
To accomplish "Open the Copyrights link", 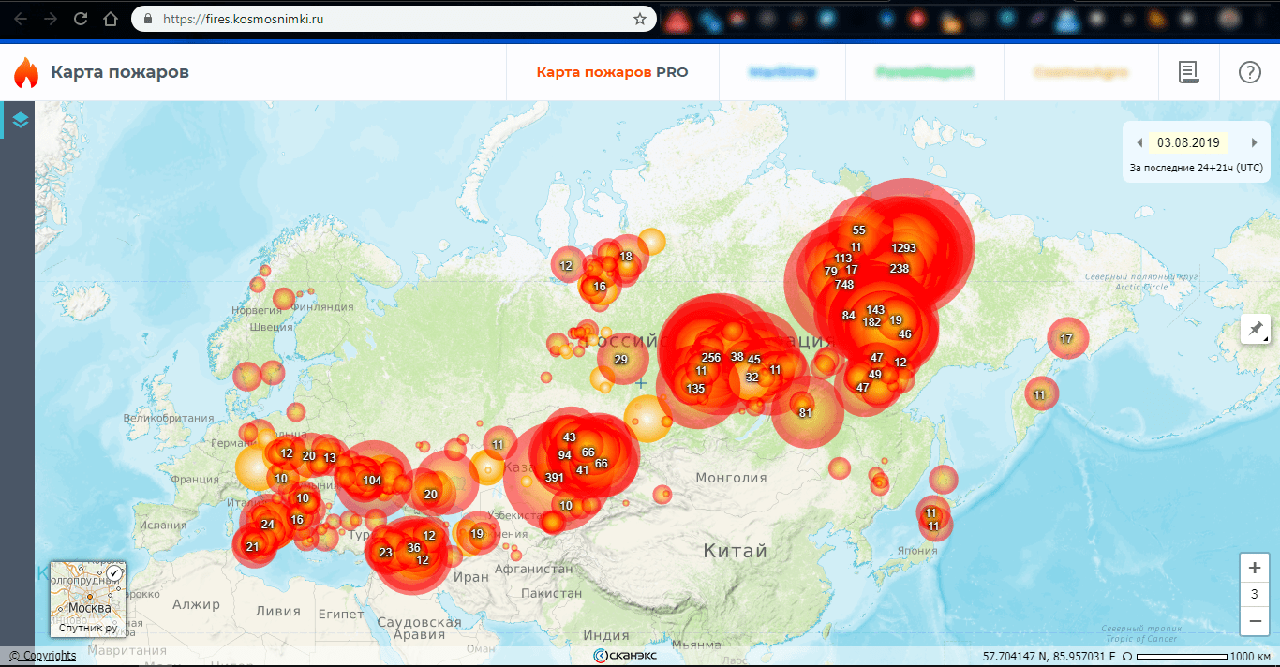I will tap(42, 656).
